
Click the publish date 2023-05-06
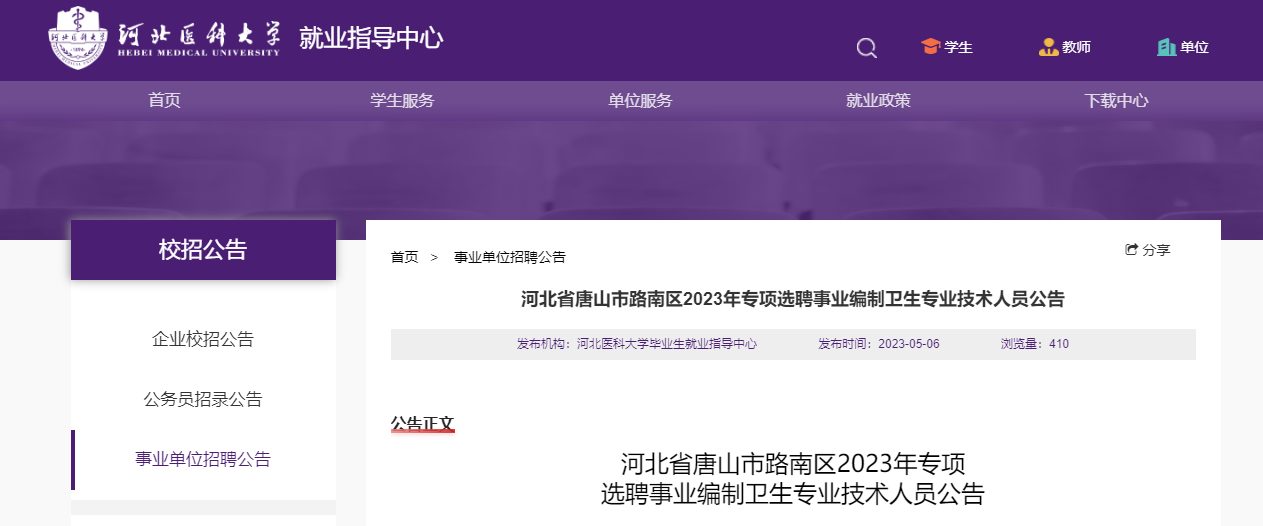point(909,343)
